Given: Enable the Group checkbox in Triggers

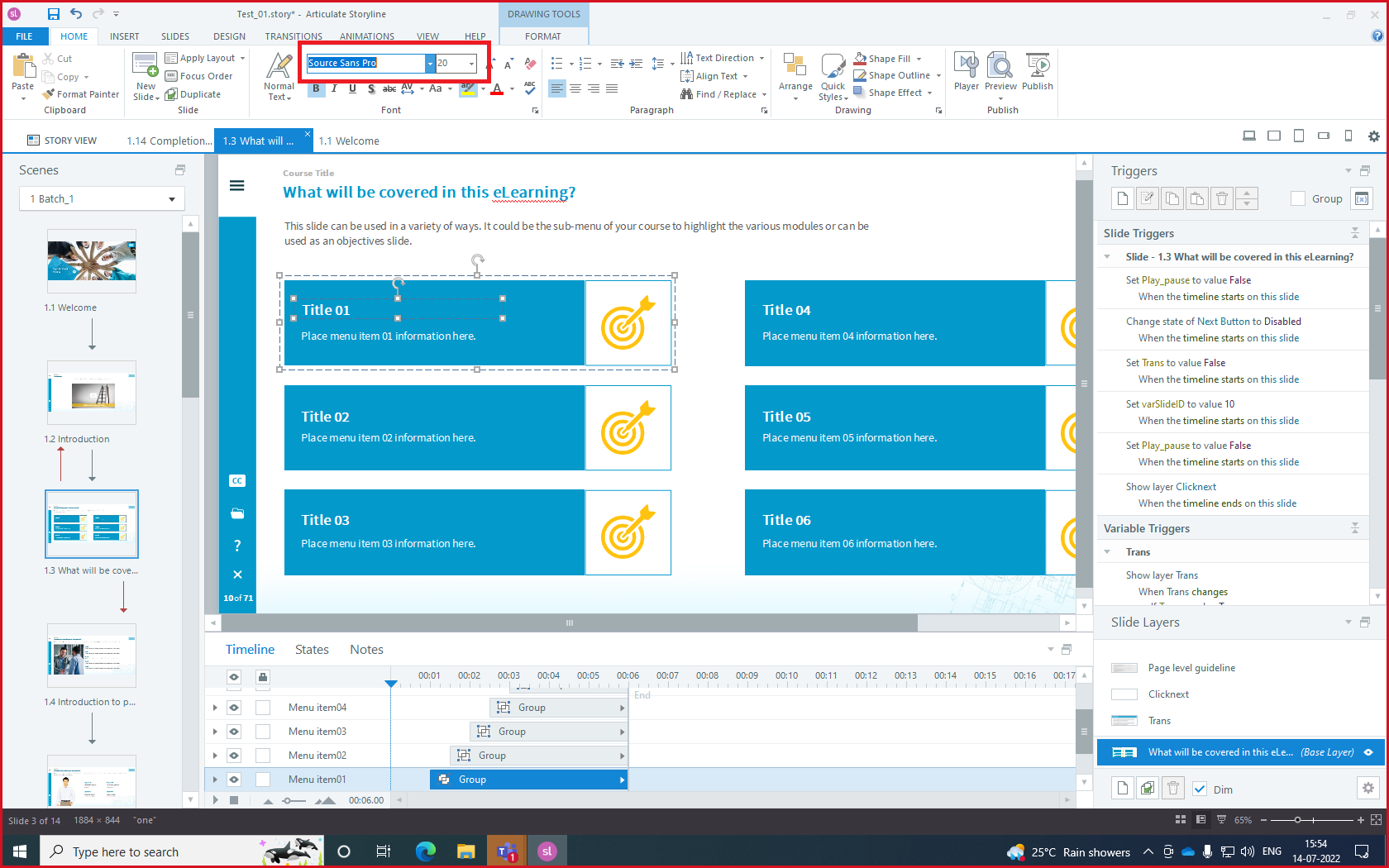Looking at the screenshot, I should [1298, 198].
